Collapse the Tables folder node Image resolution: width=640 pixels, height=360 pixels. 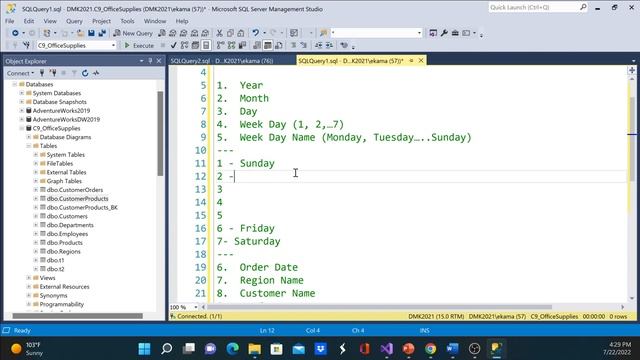pos(29,146)
